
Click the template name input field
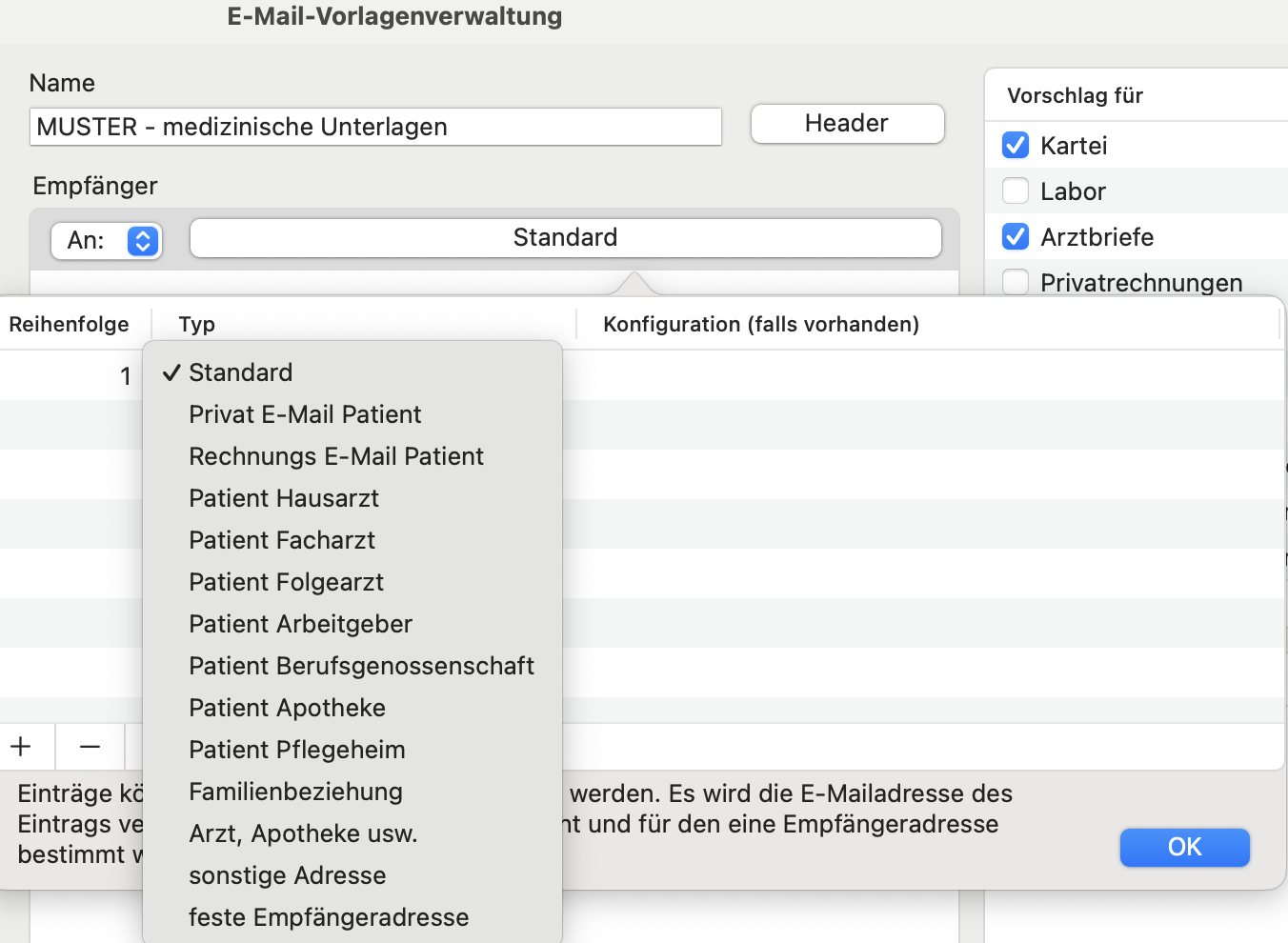pyautogui.click(x=375, y=127)
